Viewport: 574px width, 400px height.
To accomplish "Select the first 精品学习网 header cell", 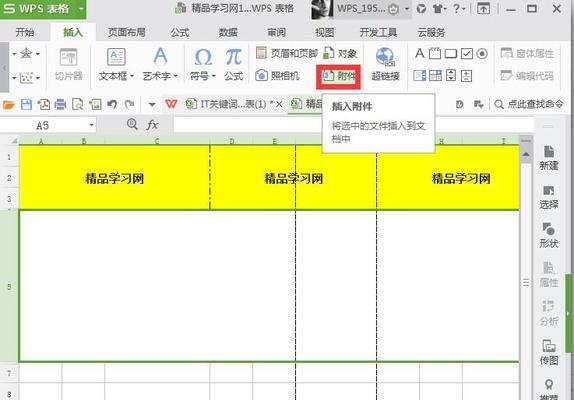I will [114, 178].
